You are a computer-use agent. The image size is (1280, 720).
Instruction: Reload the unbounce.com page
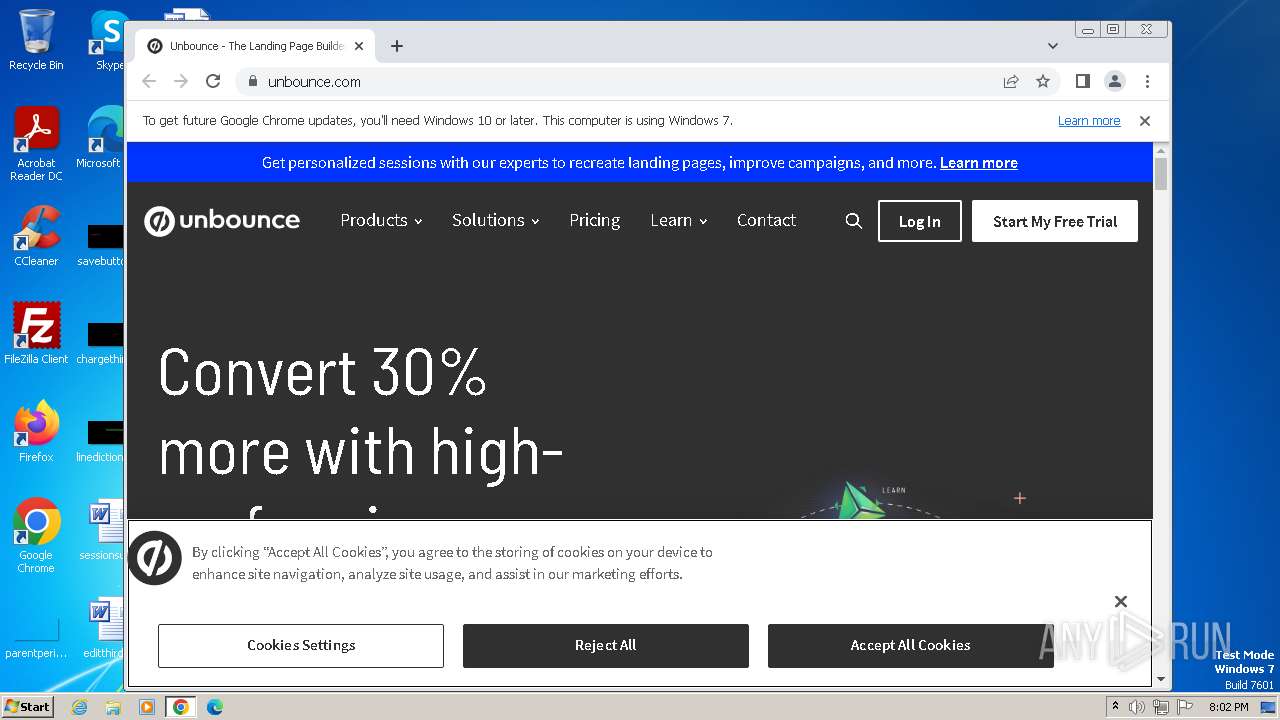213,81
